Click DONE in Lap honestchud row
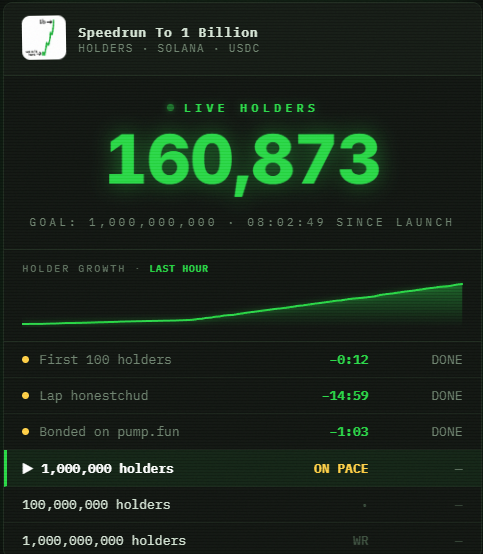The image size is (483, 554). tap(447, 396)
